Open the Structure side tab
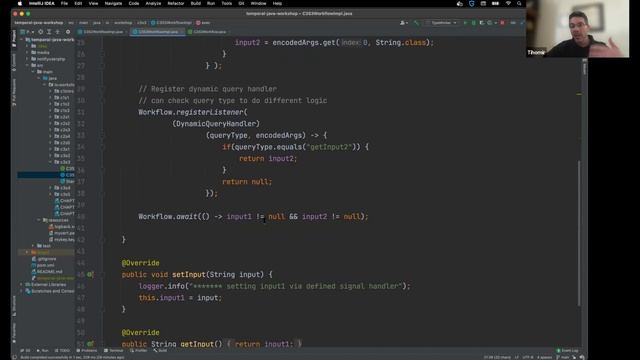This screenshot has width=640, height=360. tap(14, 307)
